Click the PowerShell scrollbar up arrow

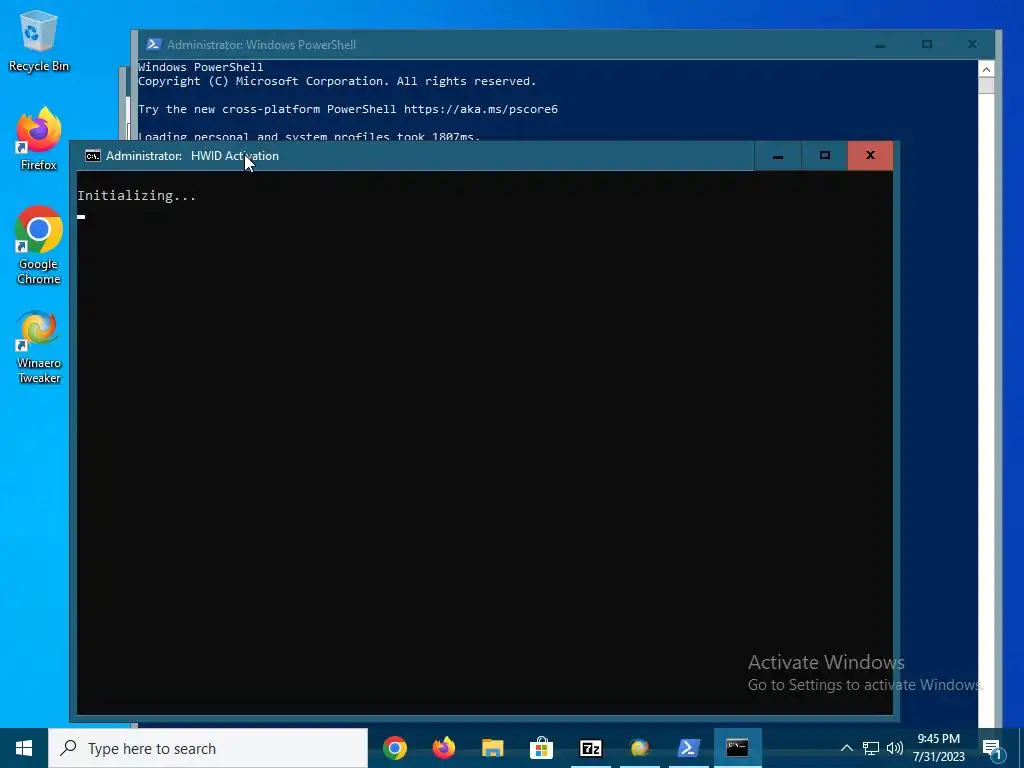[x=986, y=69]
